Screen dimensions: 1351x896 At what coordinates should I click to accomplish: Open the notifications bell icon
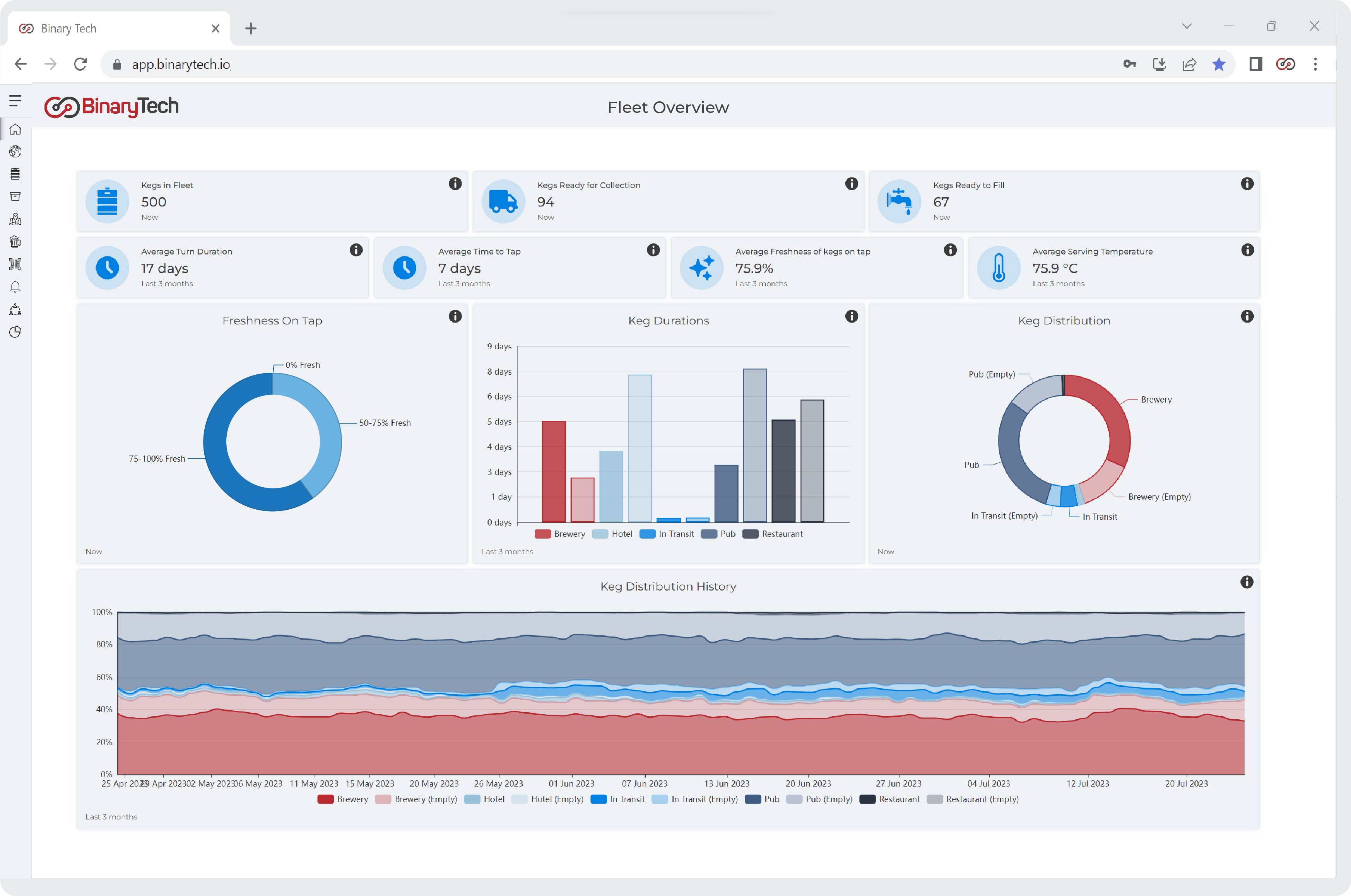(x=15, y=286)
